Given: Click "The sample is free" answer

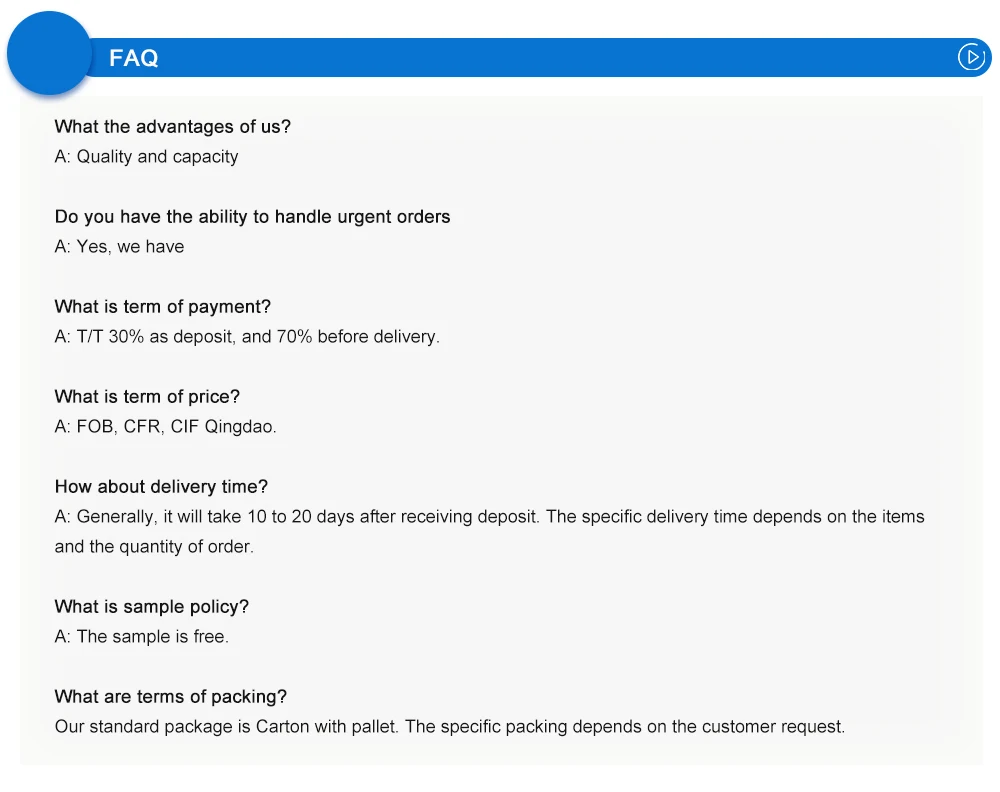Looking at the screenshot, I should point(141,637).
